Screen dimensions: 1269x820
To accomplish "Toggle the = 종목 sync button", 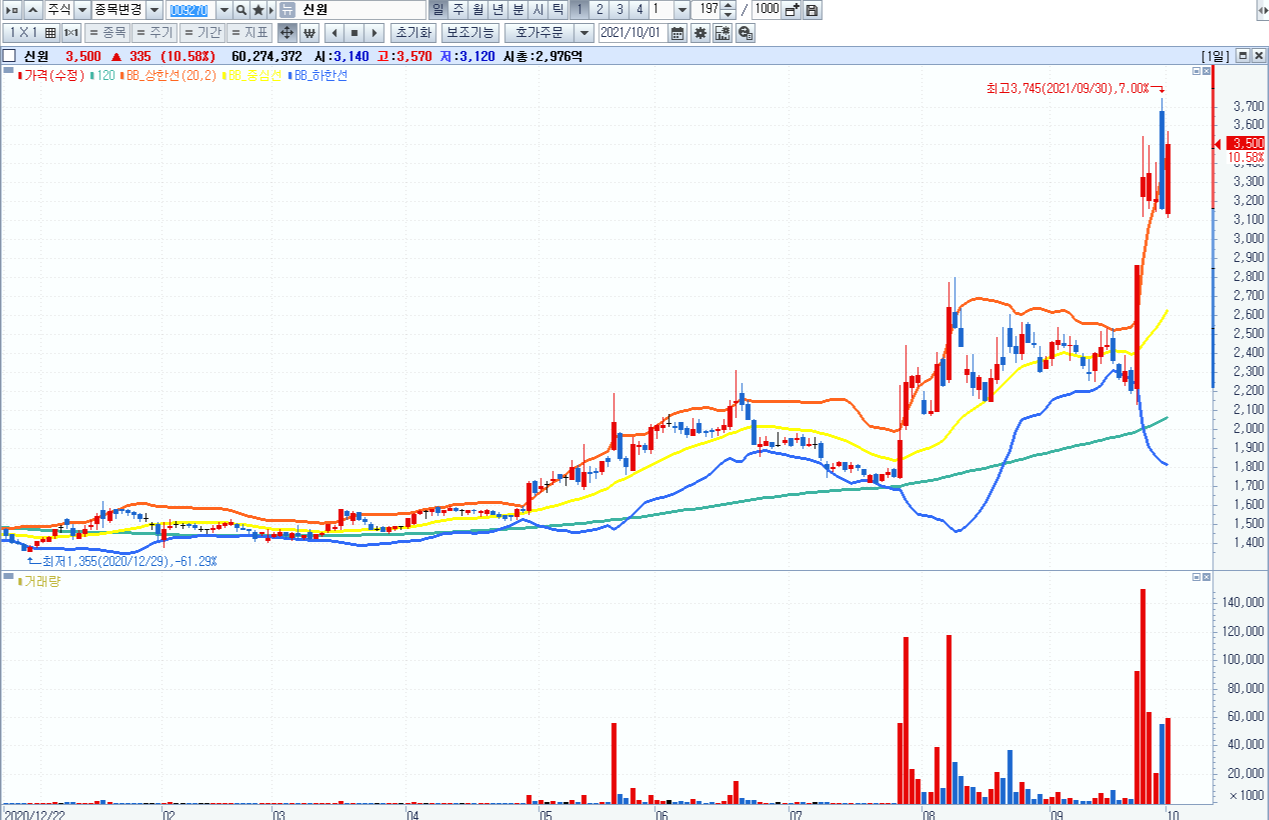I will [x=108, y=32].
